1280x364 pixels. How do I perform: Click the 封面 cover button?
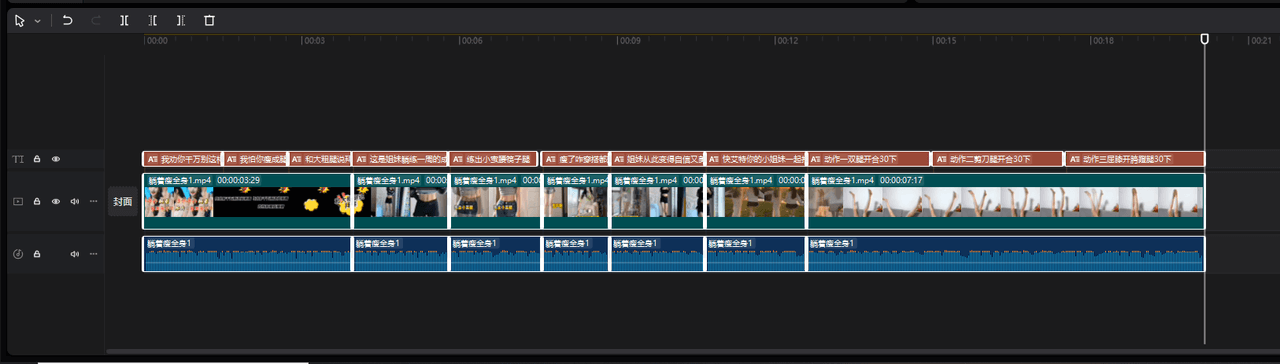(123, 201)
